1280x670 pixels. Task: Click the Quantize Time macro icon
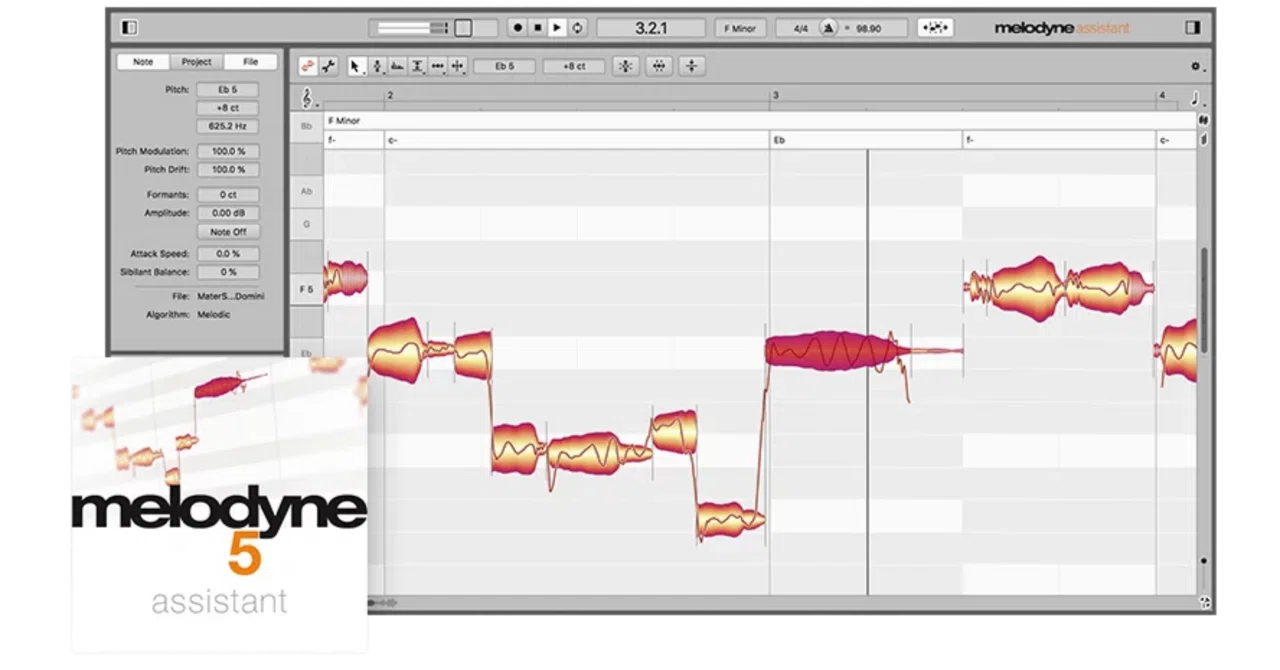[659, 66]
